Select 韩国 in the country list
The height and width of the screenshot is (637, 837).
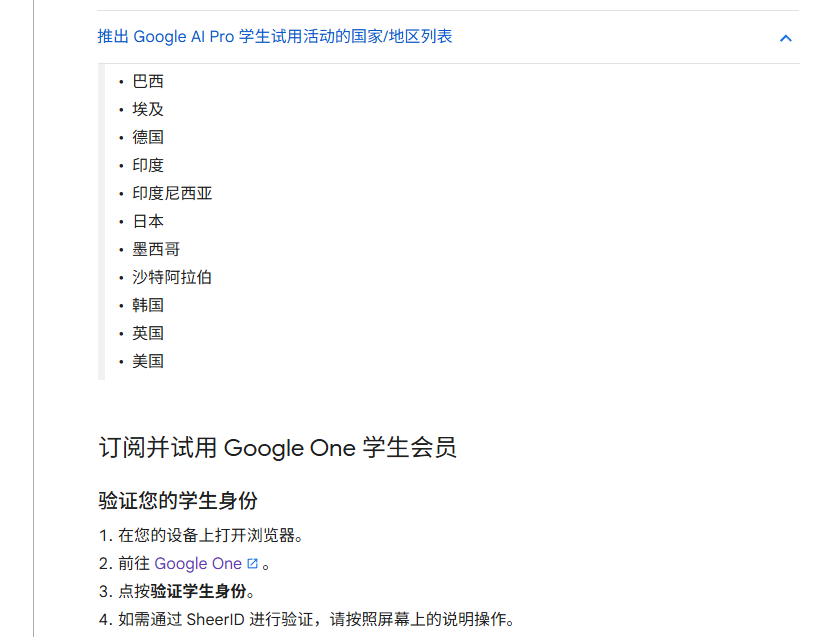coord(148,305)
